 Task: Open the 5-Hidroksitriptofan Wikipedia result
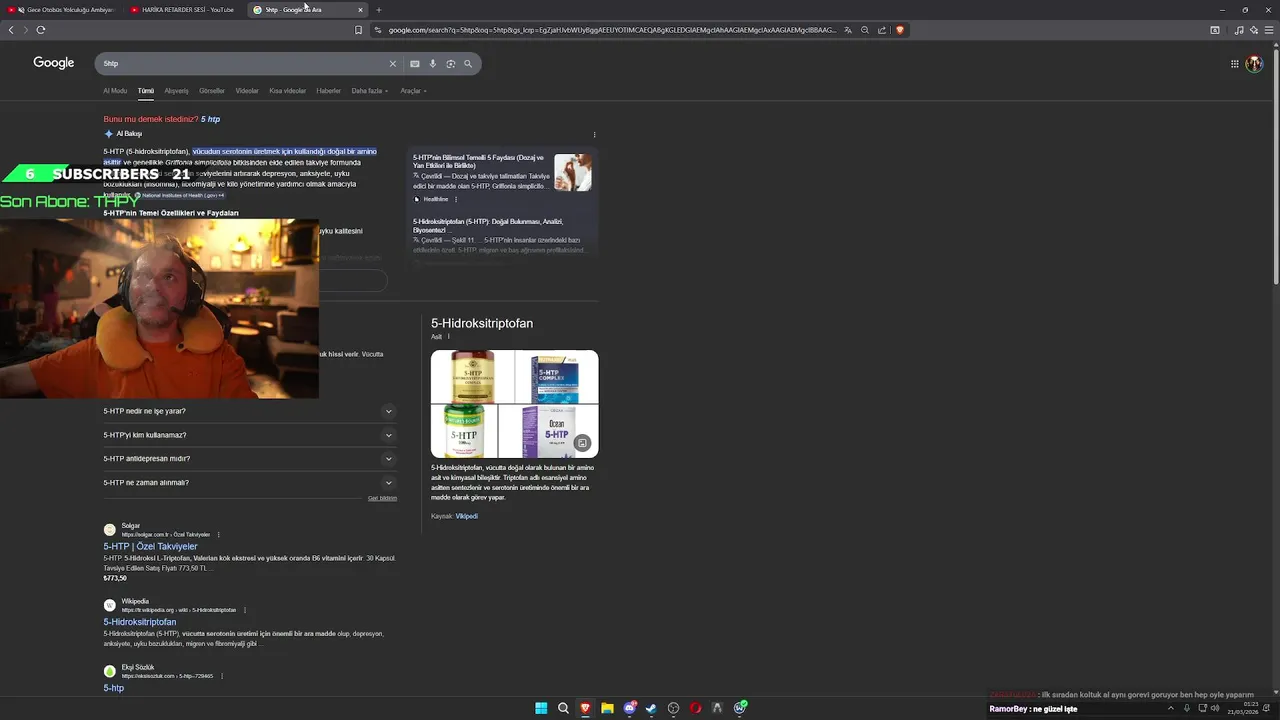tap(139, 622)
